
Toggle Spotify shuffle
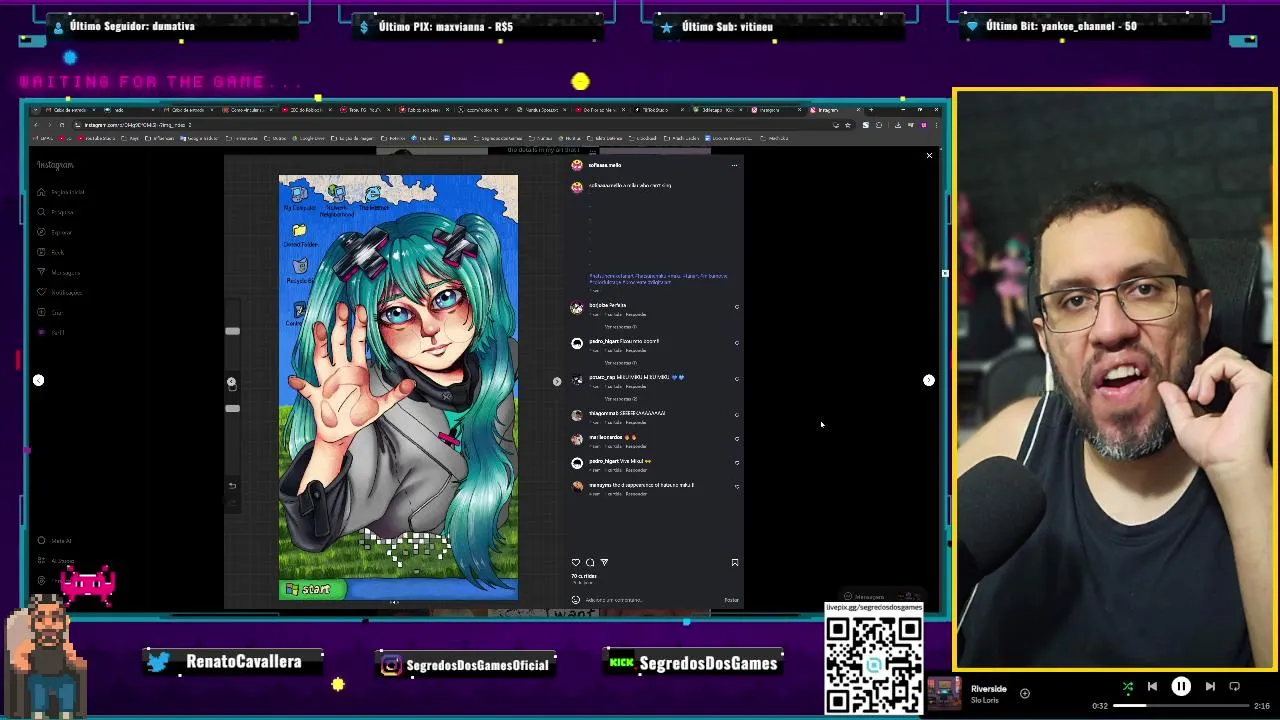(1127, 687)
